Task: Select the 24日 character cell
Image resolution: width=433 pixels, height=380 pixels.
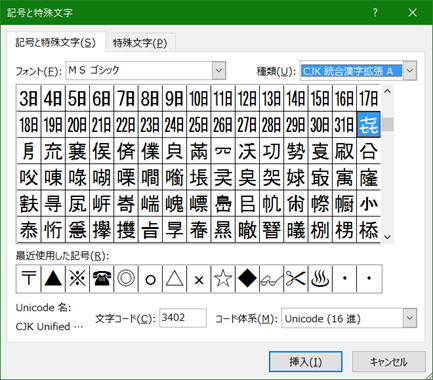Action: click(175, 125)
